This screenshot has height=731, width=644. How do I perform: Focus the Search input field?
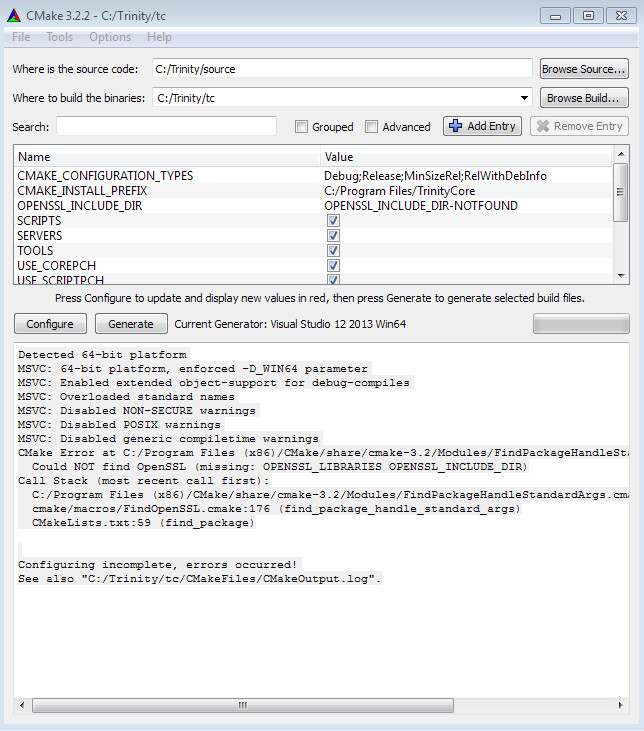166,126
